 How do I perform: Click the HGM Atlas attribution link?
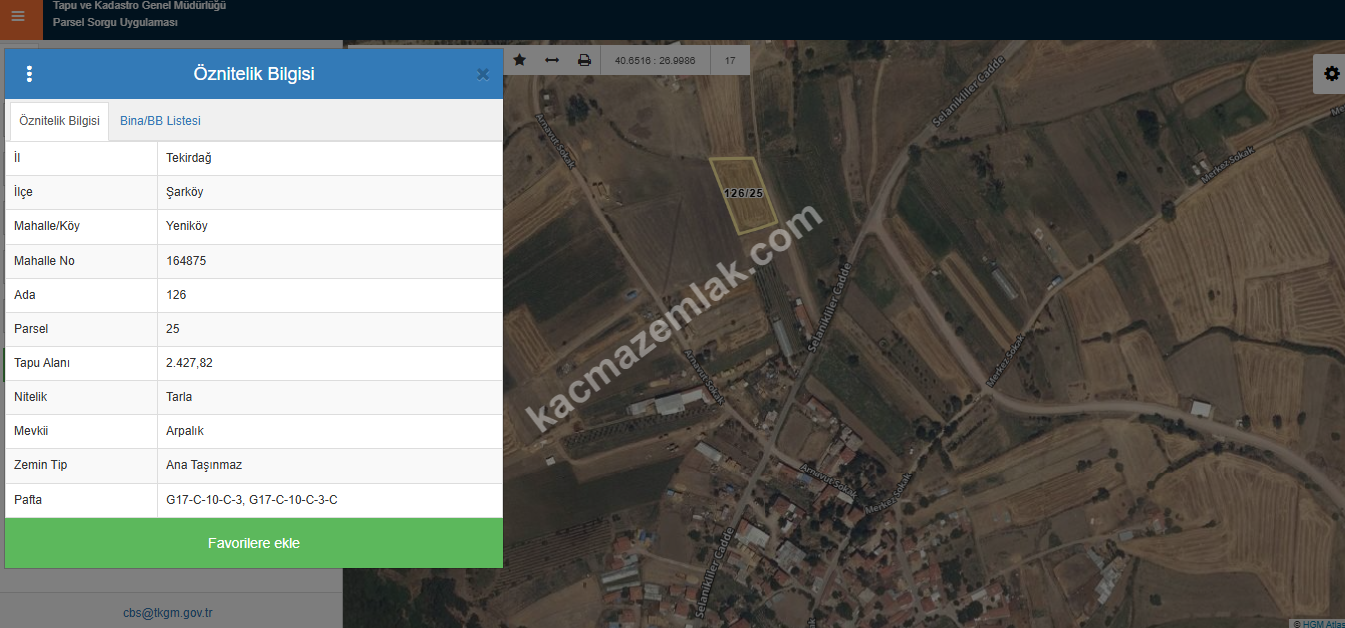(1320, 623)
